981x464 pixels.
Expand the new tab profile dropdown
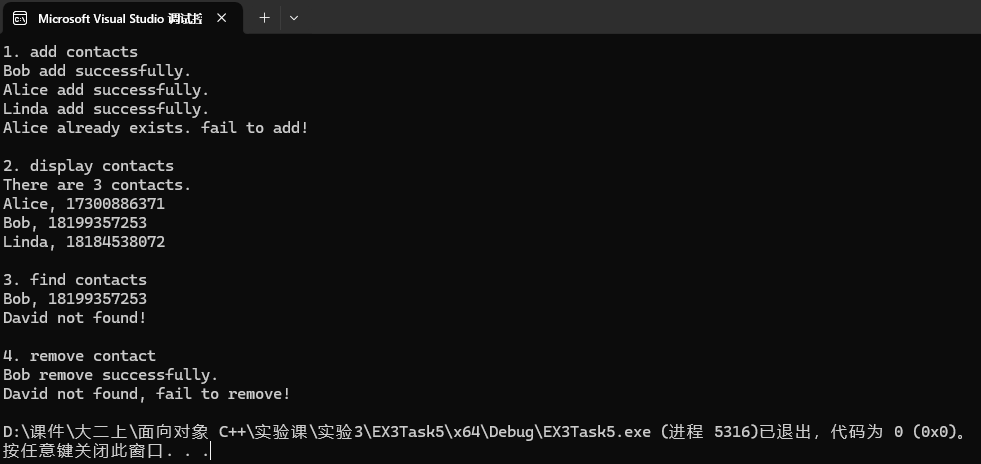(x=293, y=18)
